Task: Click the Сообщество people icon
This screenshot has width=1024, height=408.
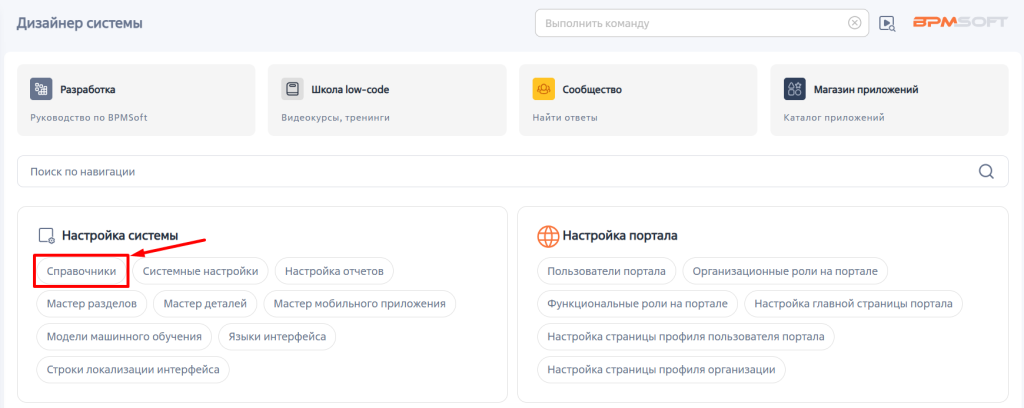Action: [543, 89]
